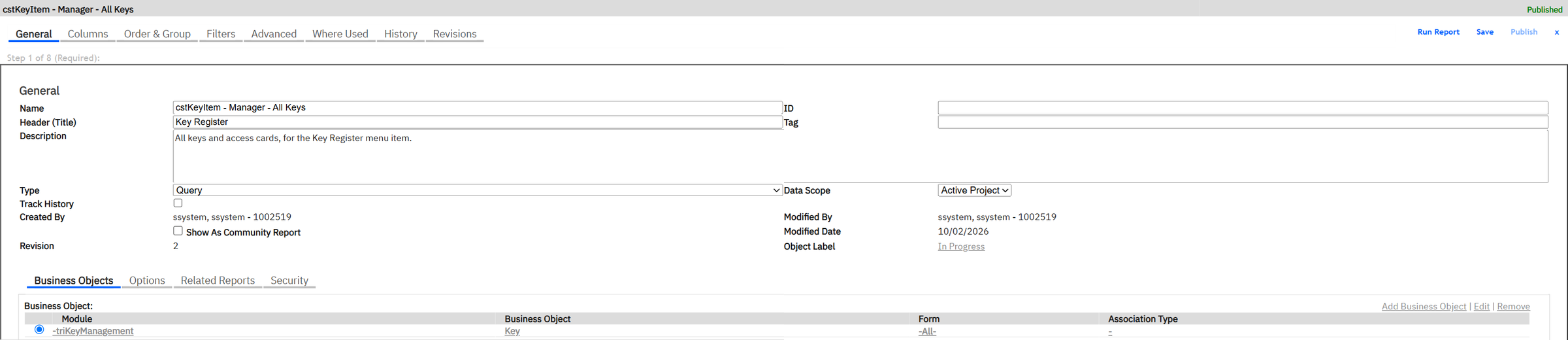Click Step 1 of 8 (Required) text

(54, 58)
